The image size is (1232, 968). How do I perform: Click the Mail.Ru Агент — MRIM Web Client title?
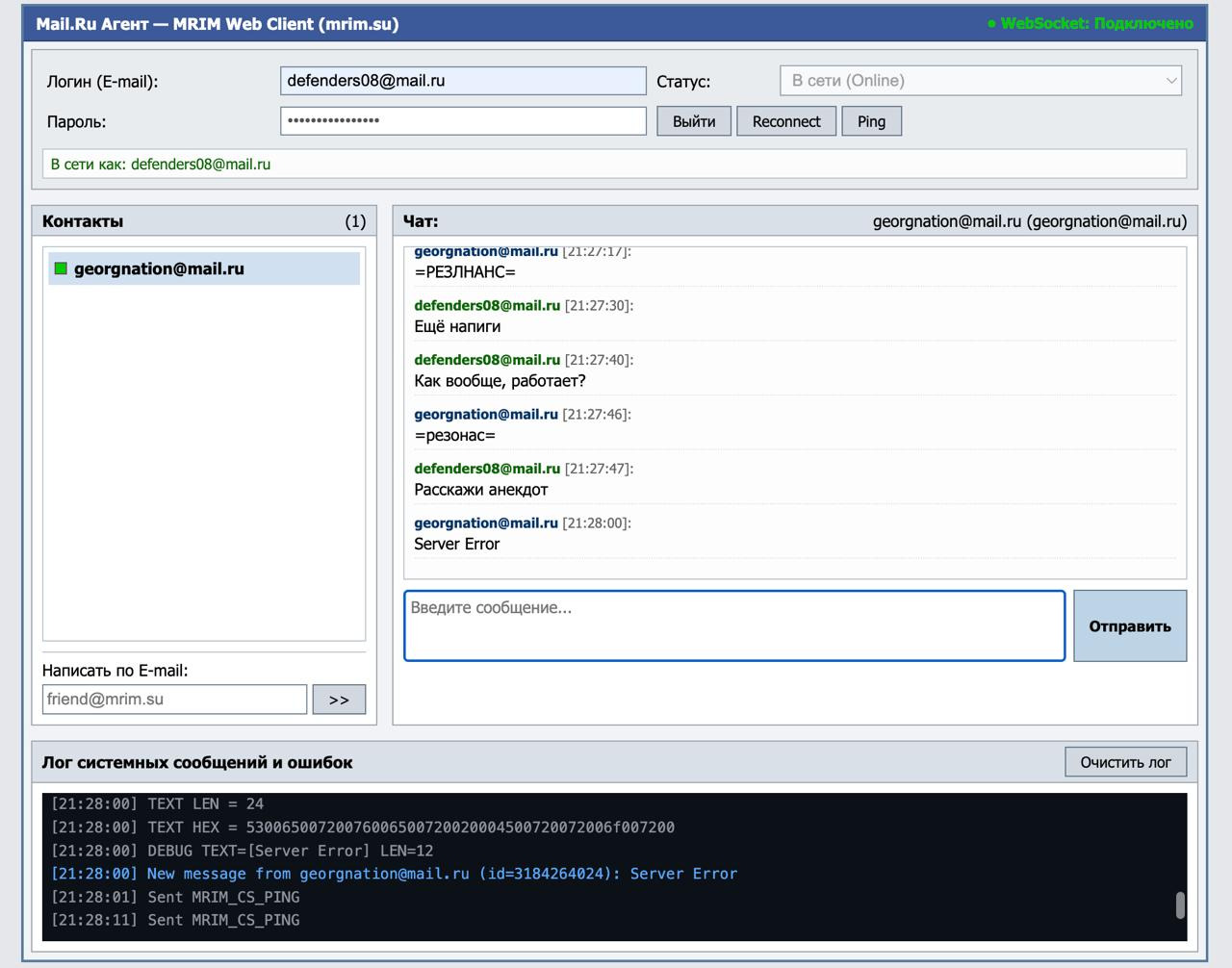(218, 24)
